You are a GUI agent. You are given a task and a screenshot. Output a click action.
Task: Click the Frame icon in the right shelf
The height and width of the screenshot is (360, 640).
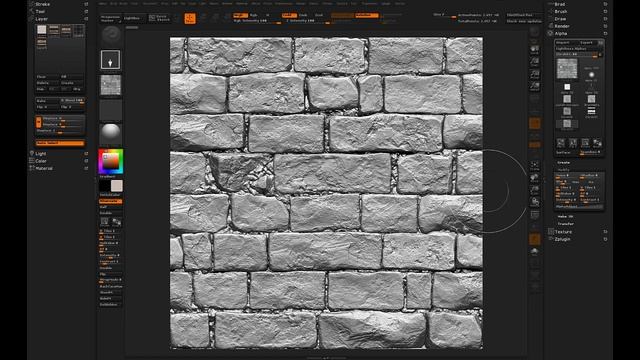(535, 165)
